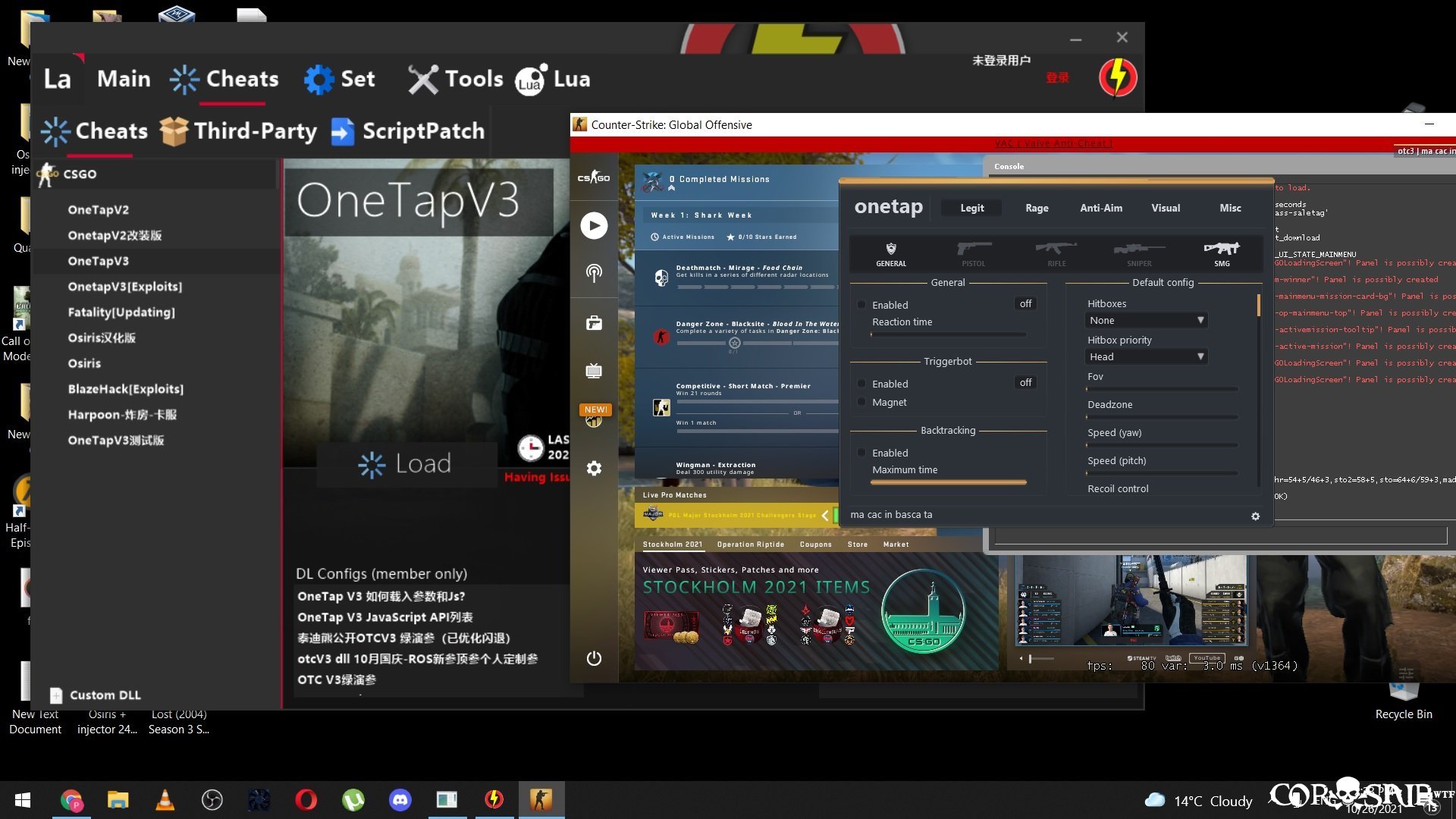The image size is (1456, 819).
Task: Select Fatality[Updating] in the cheat list
Action: [x=121, y=312]
